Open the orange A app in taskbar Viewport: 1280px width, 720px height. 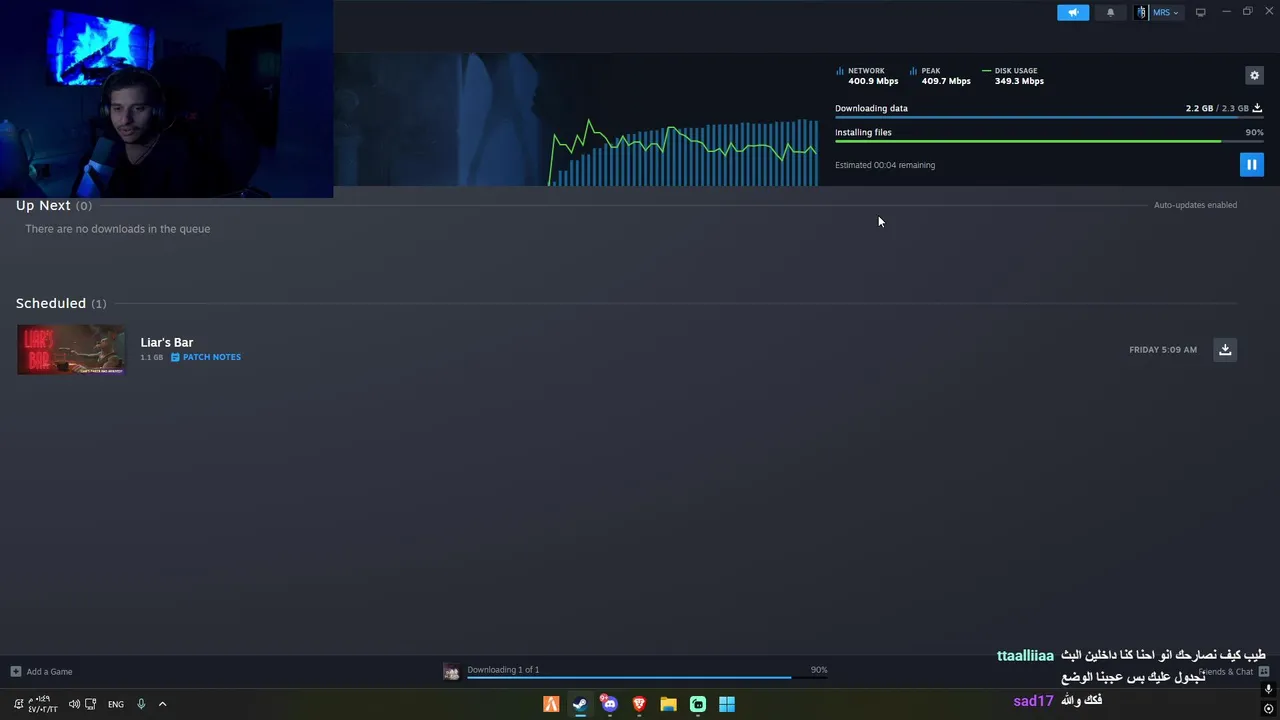[x=551, y=704]
